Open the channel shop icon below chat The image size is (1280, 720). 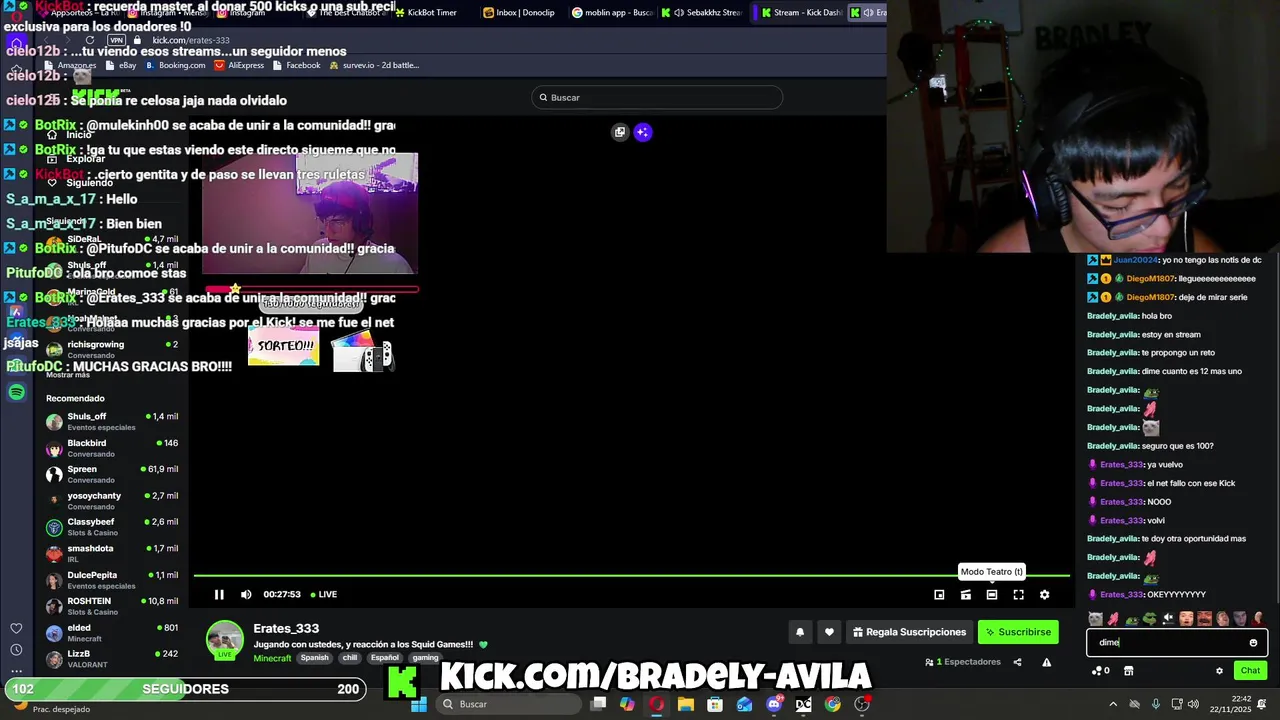tap(1128, 671)
